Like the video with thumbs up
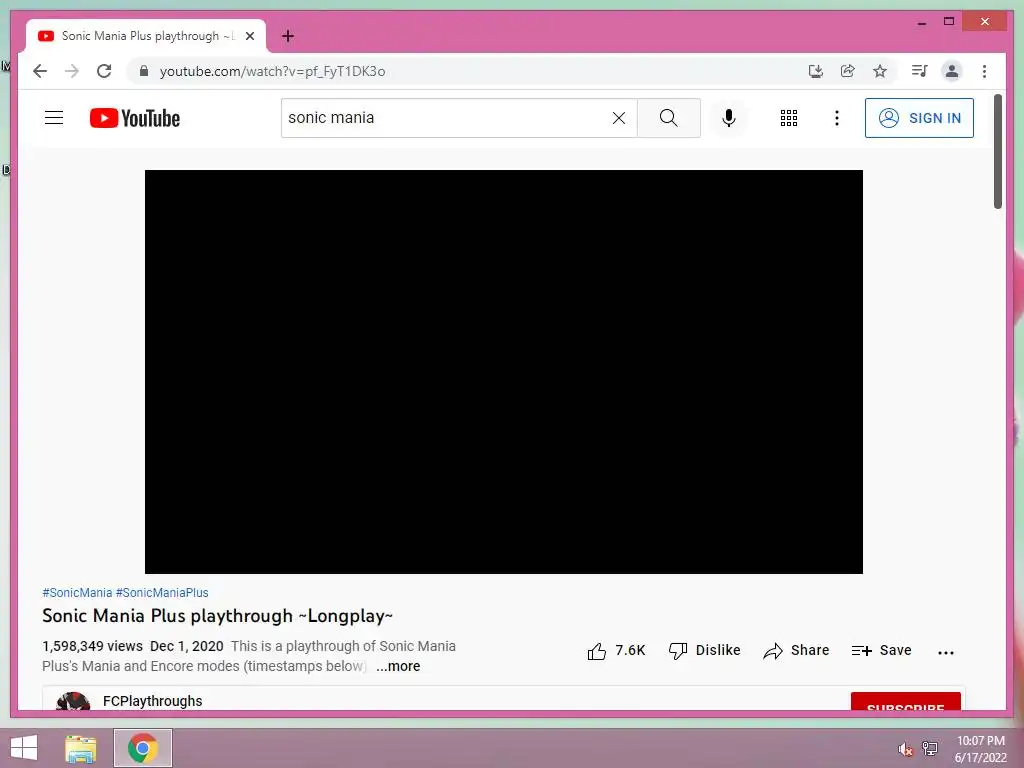This screenshot has width=1024, height=768. click(x=616, y=650)
